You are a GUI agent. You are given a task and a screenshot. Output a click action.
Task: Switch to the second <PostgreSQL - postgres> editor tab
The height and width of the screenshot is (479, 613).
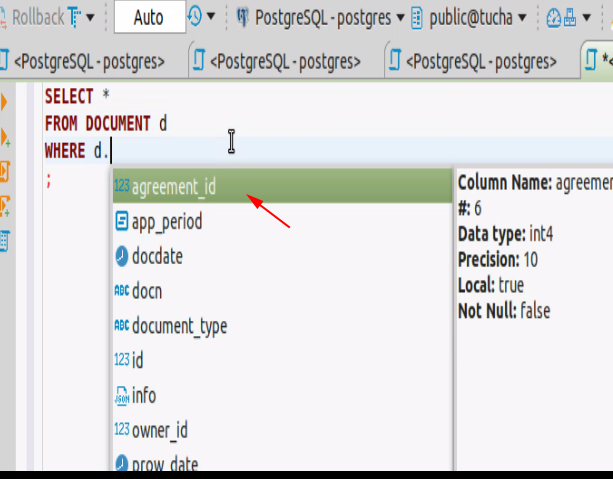tap(286, 61)
